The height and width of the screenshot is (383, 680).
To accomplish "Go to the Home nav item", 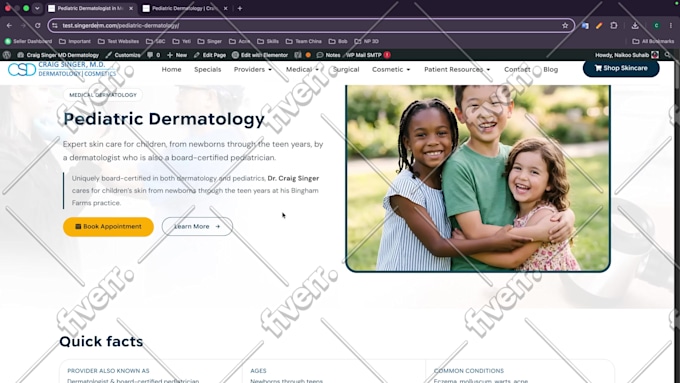I will click(x=171, y=69).
